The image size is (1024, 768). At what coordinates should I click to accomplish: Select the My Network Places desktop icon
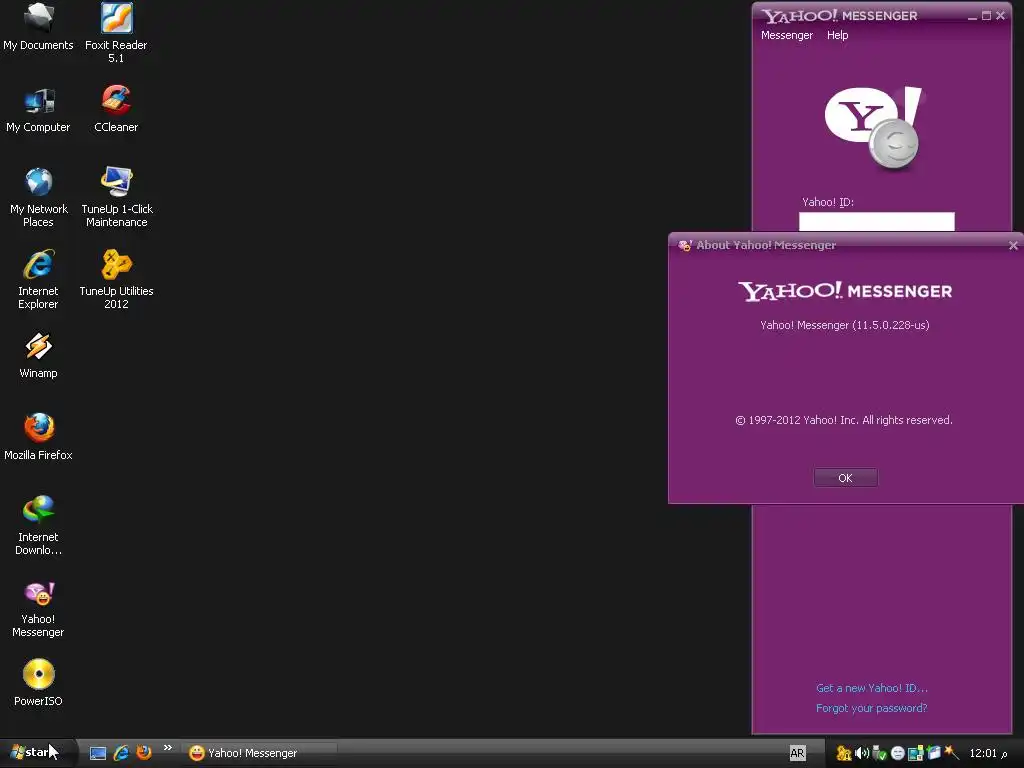coord(39,197)
